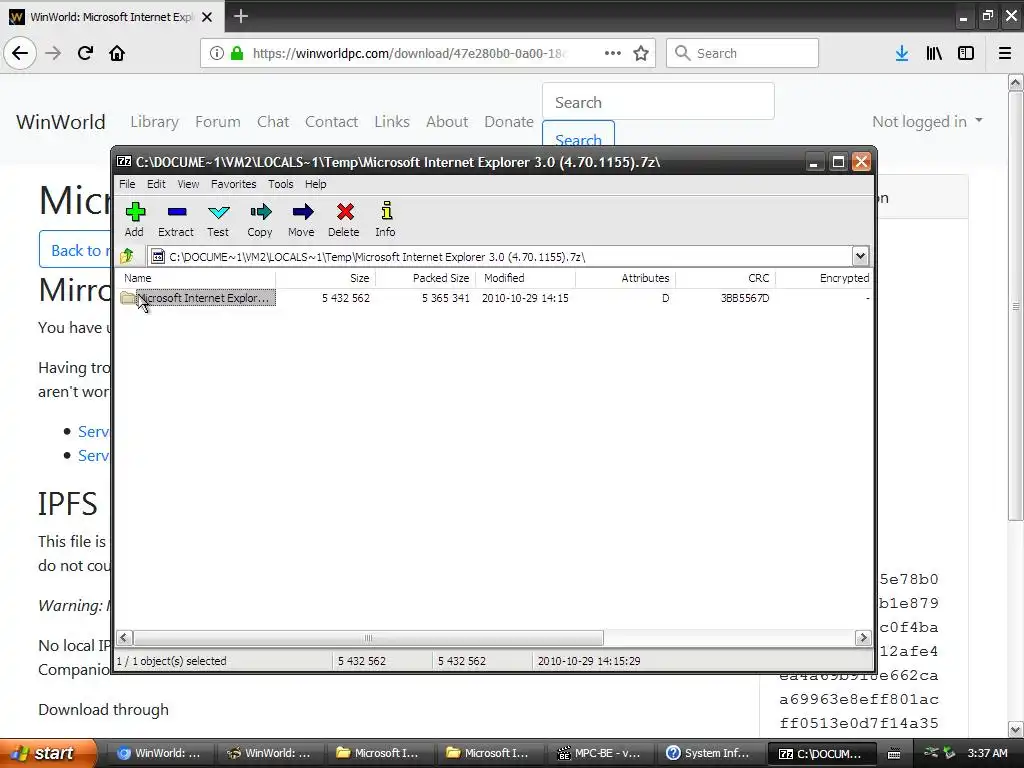Click the horizontal scrollbar right arrow in 7-Zip
Viewport: 1024px width, 768px height.
pos(863,637)
